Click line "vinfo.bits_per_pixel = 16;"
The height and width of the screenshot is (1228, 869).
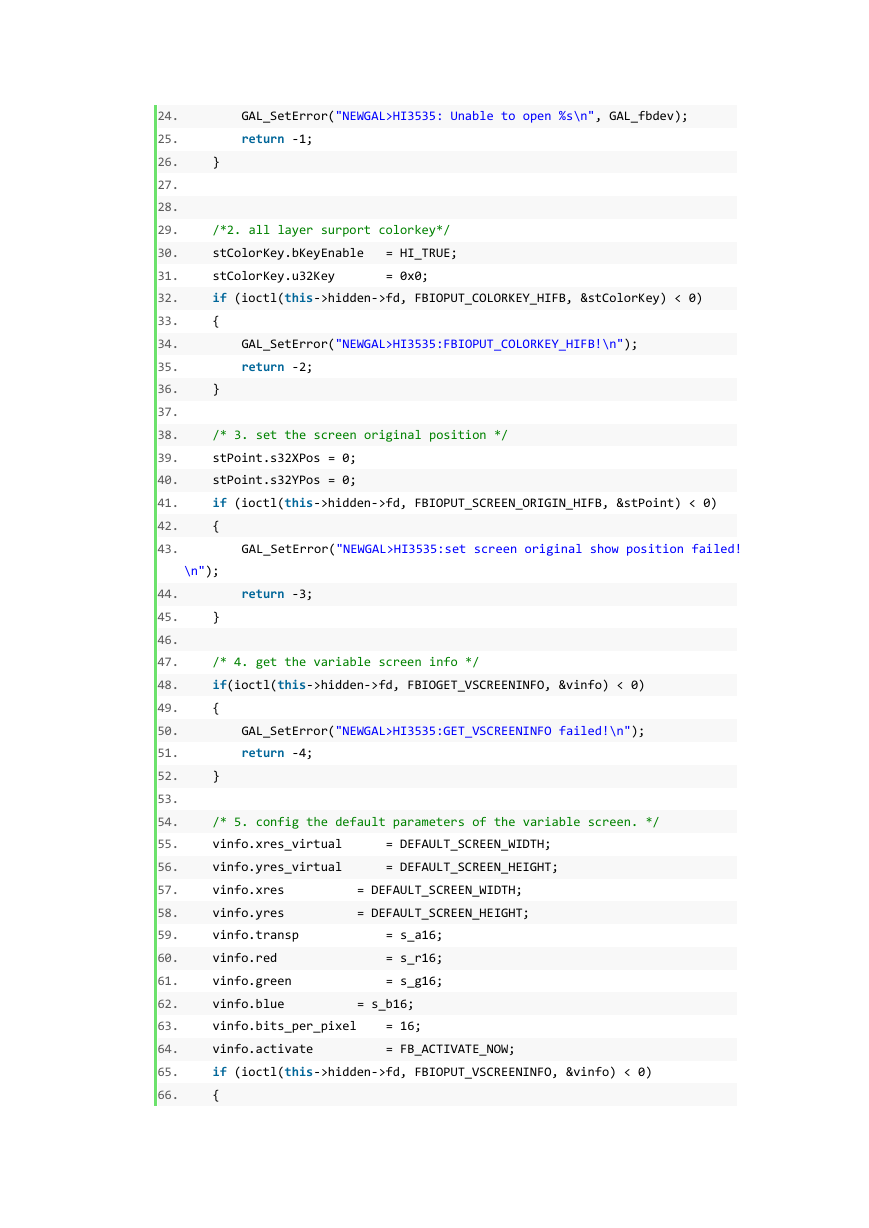(316, 1026)
